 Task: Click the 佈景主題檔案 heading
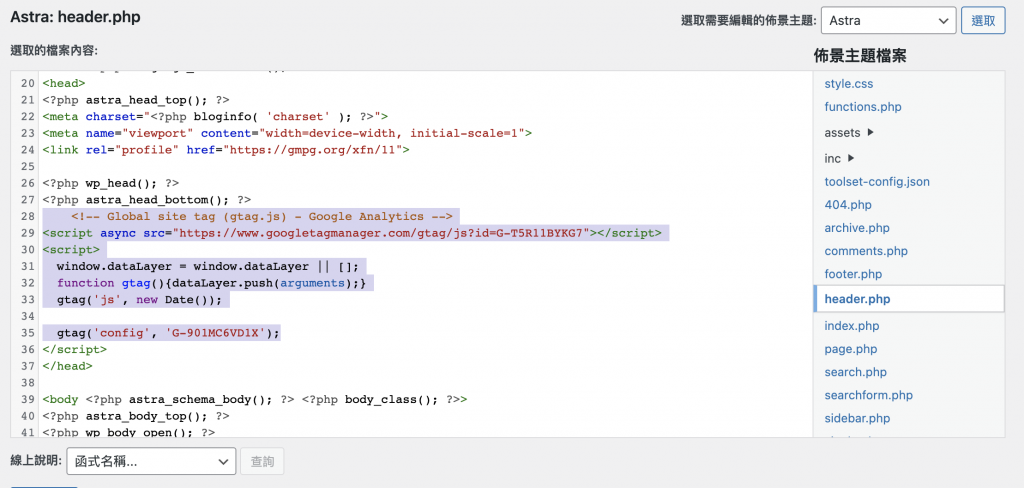[x=859, y=56]
